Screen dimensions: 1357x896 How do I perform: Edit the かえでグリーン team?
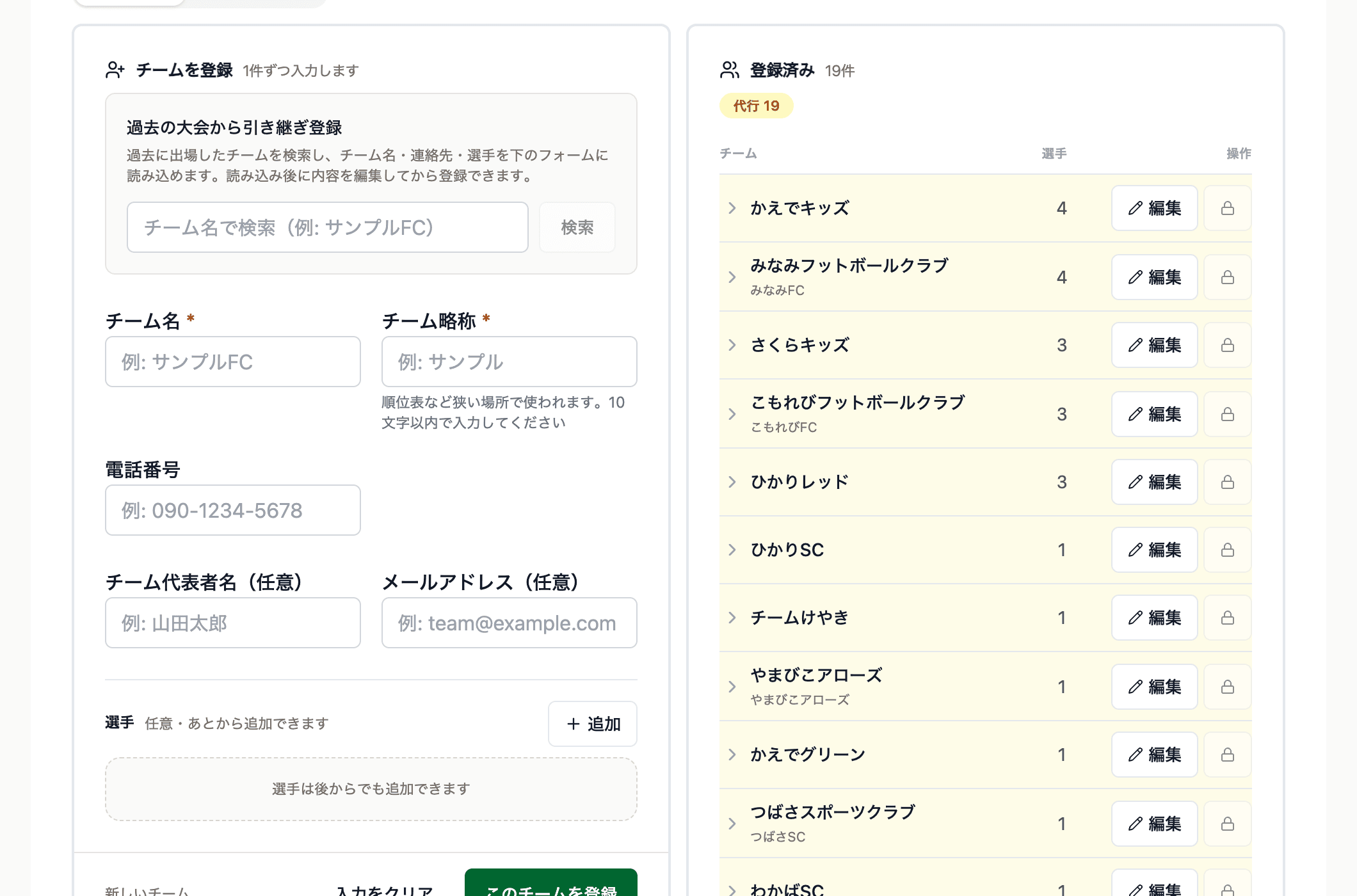(x=1154, y=755)
